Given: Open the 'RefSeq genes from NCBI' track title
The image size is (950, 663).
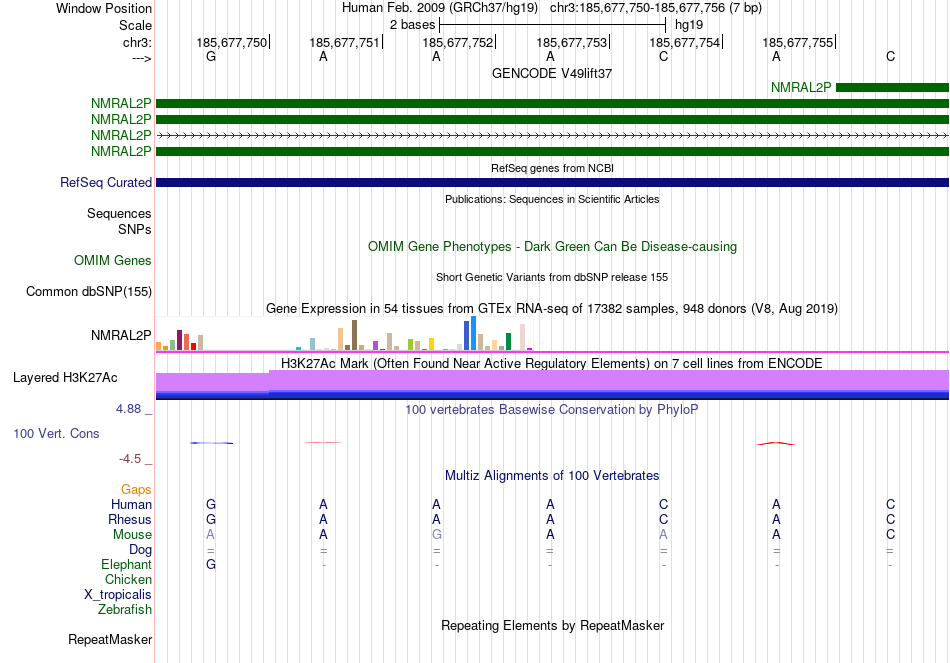Looking at the screenshot, I should [552, 168].
